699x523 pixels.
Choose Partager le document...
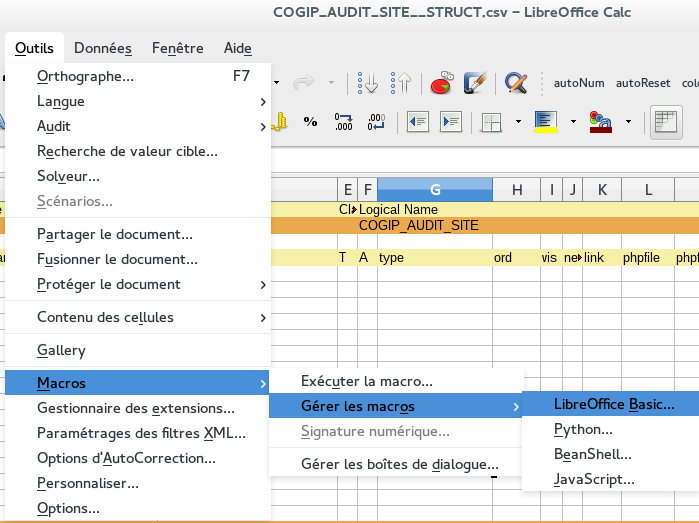[138, 235]
